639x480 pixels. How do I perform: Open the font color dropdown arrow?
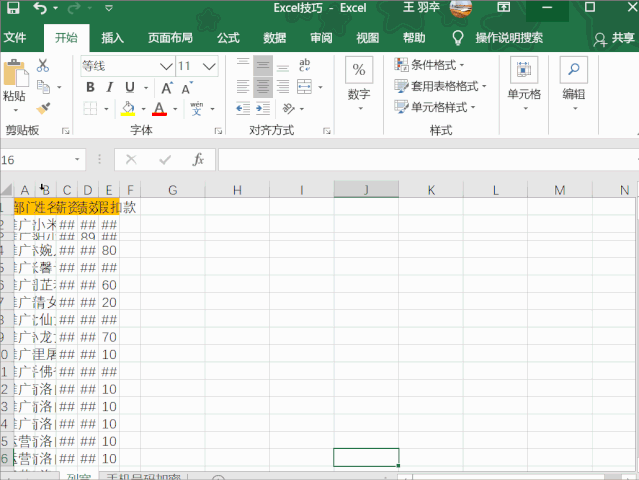pos(175,109)
